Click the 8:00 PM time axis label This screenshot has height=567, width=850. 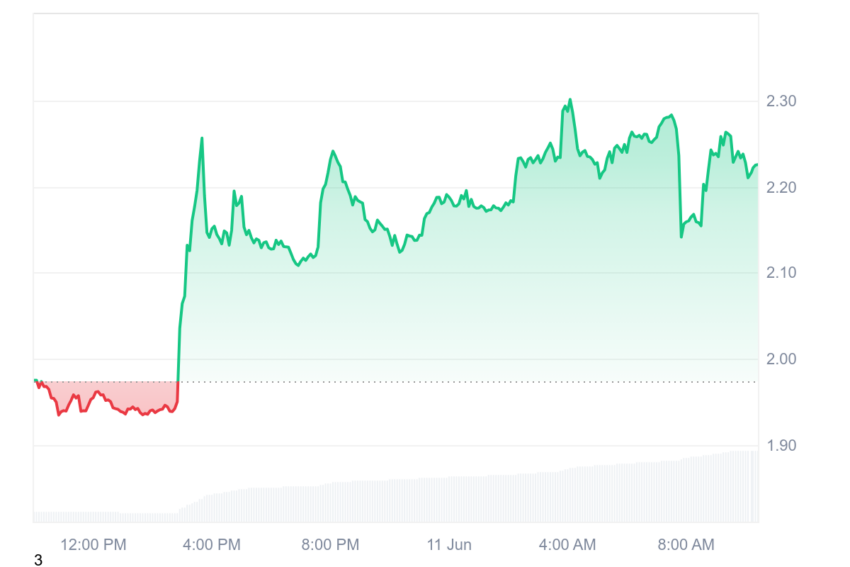[330, 544]
